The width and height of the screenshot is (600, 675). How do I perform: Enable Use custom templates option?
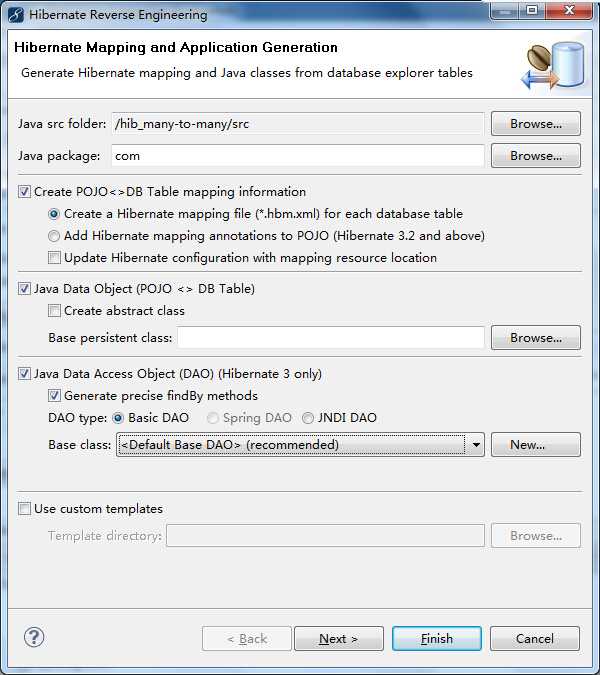click(25, 509)
